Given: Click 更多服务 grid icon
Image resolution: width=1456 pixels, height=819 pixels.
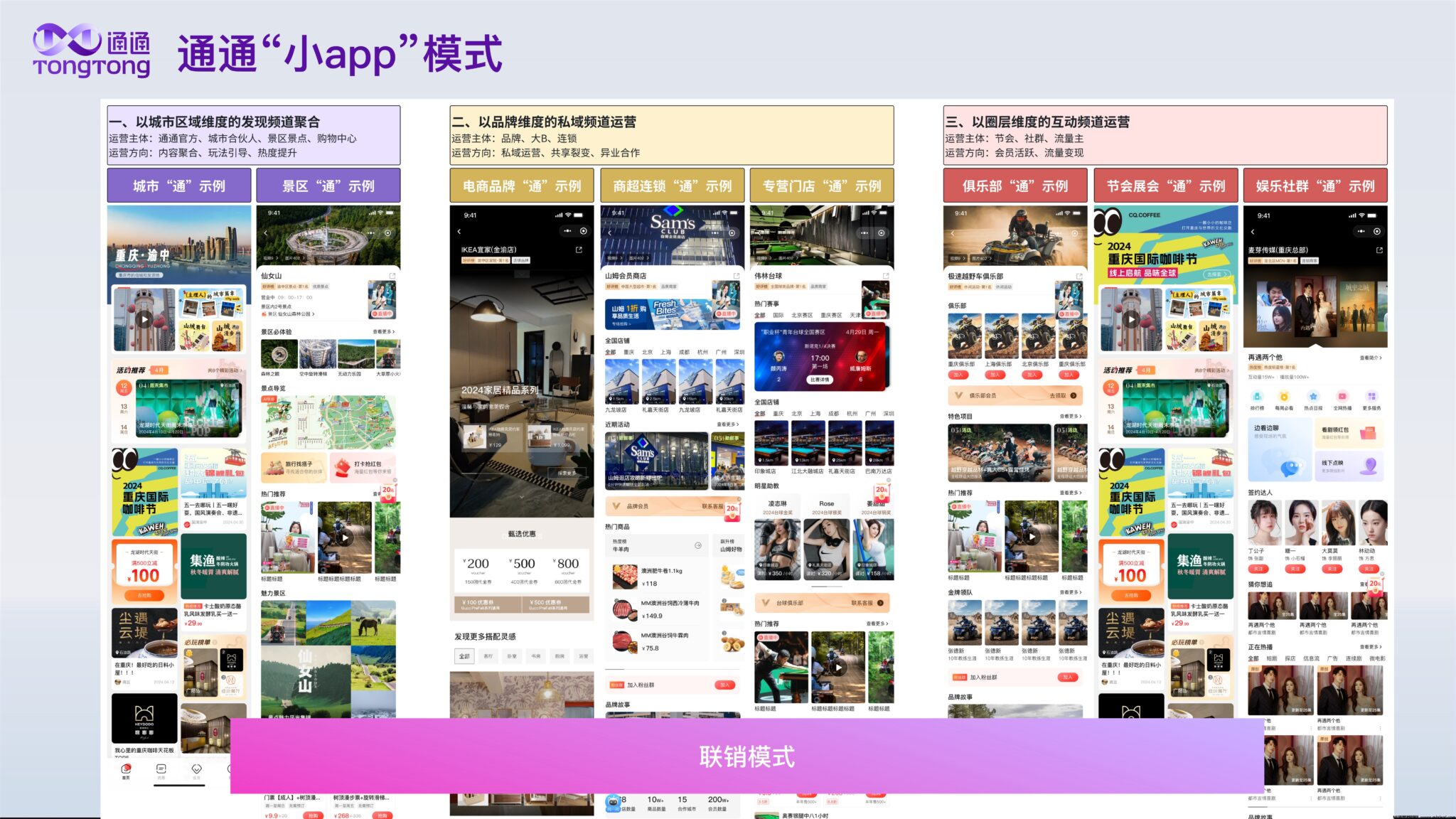Looking at the screenshot, I should (1371, 397).
